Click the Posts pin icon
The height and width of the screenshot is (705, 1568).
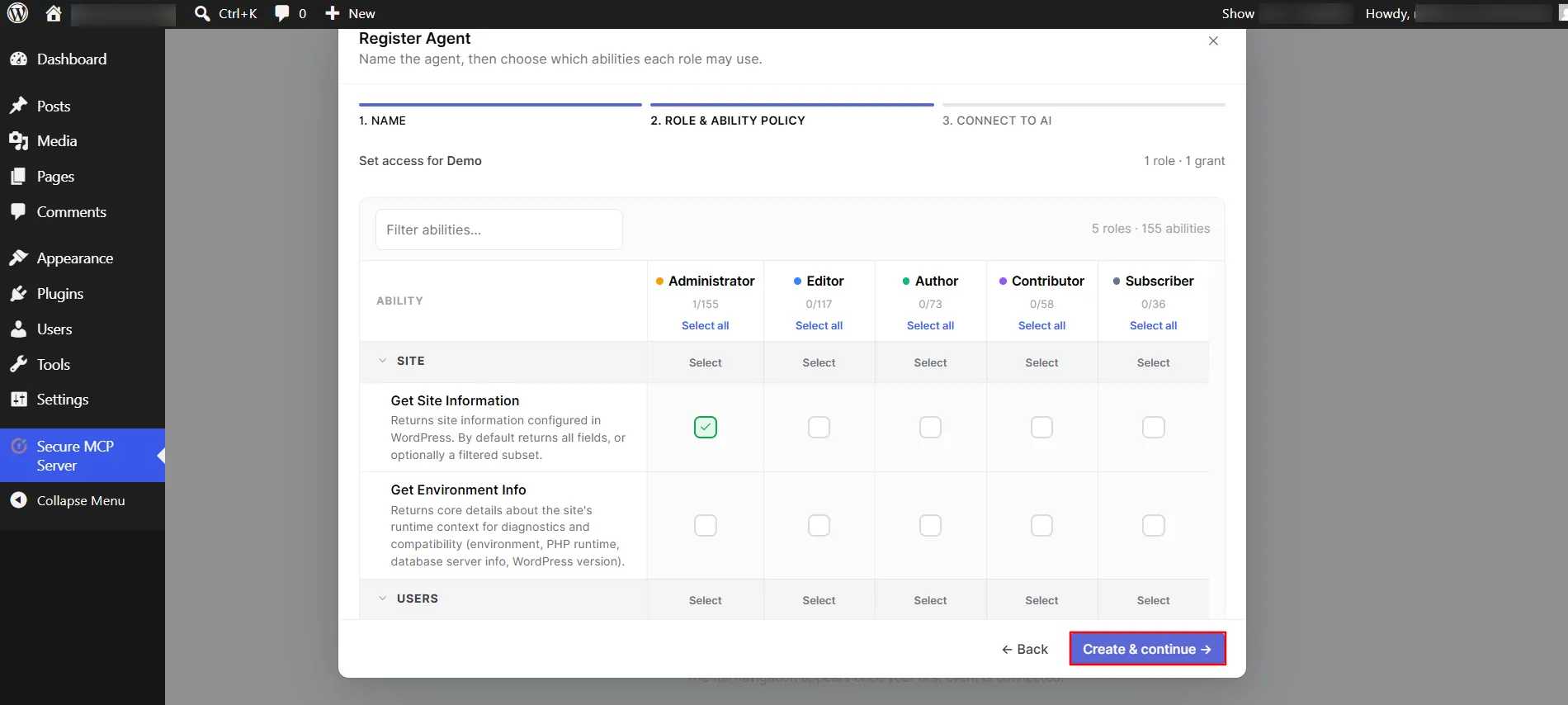tap(18, 106)
